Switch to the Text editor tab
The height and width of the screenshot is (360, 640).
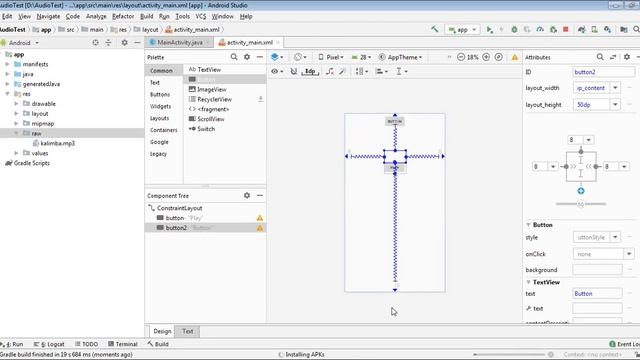point(187,331)
